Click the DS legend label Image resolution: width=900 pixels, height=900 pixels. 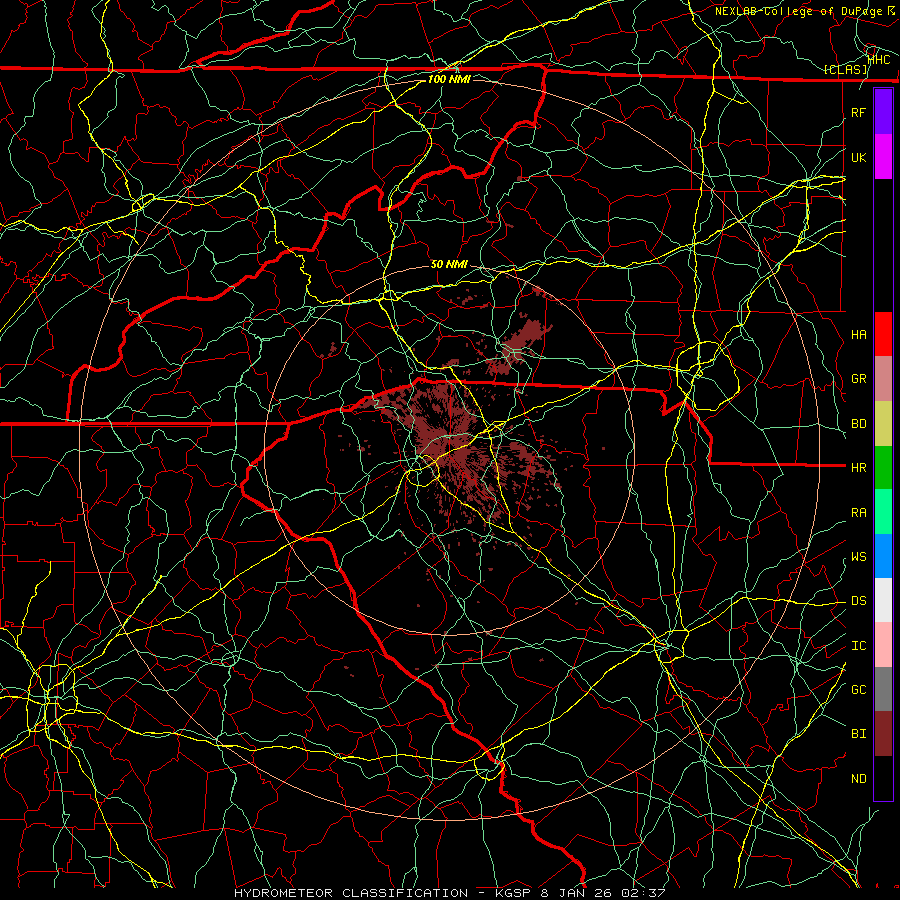(858, 601)
